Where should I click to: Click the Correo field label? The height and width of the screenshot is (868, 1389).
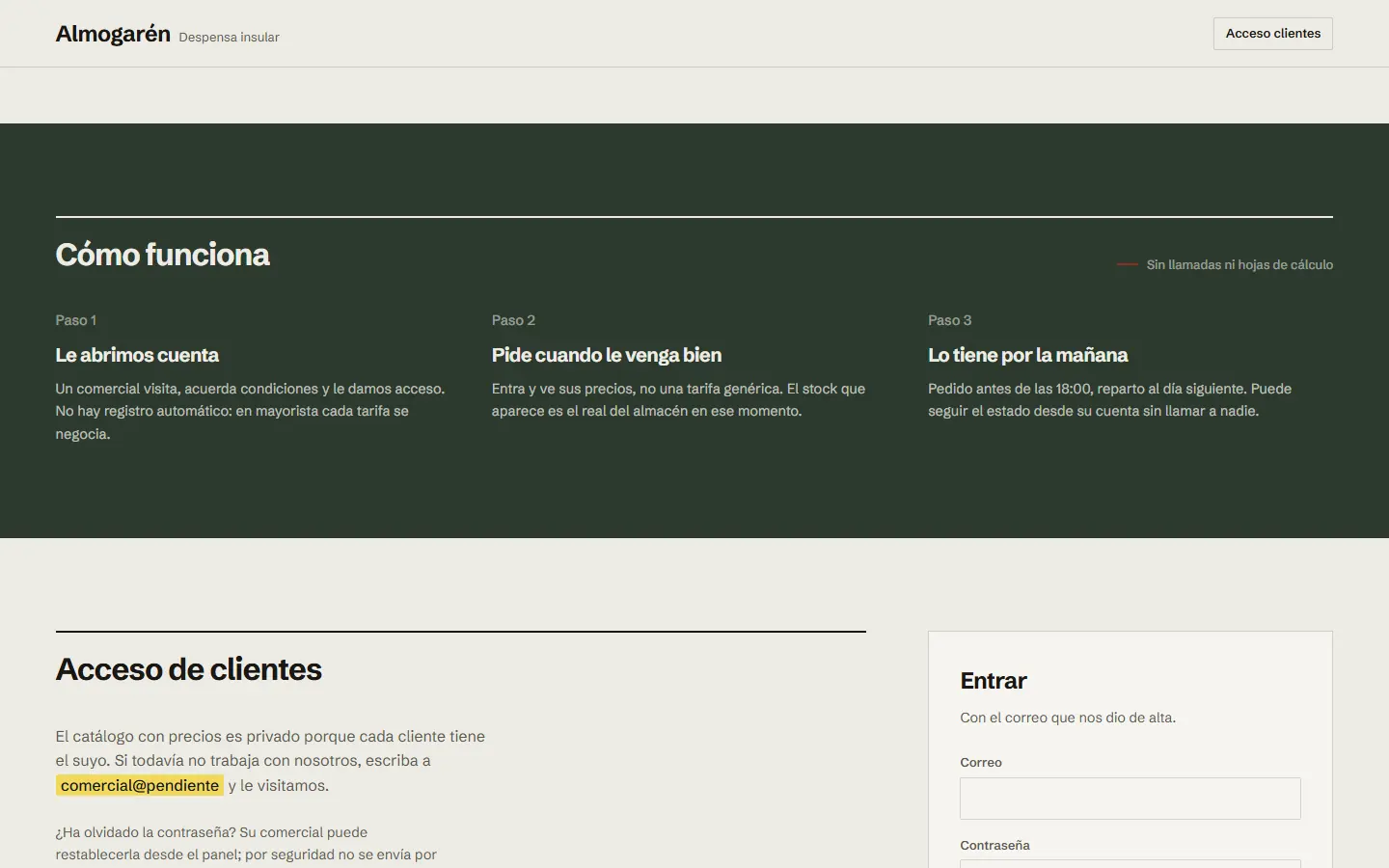(x=981, y=762)
